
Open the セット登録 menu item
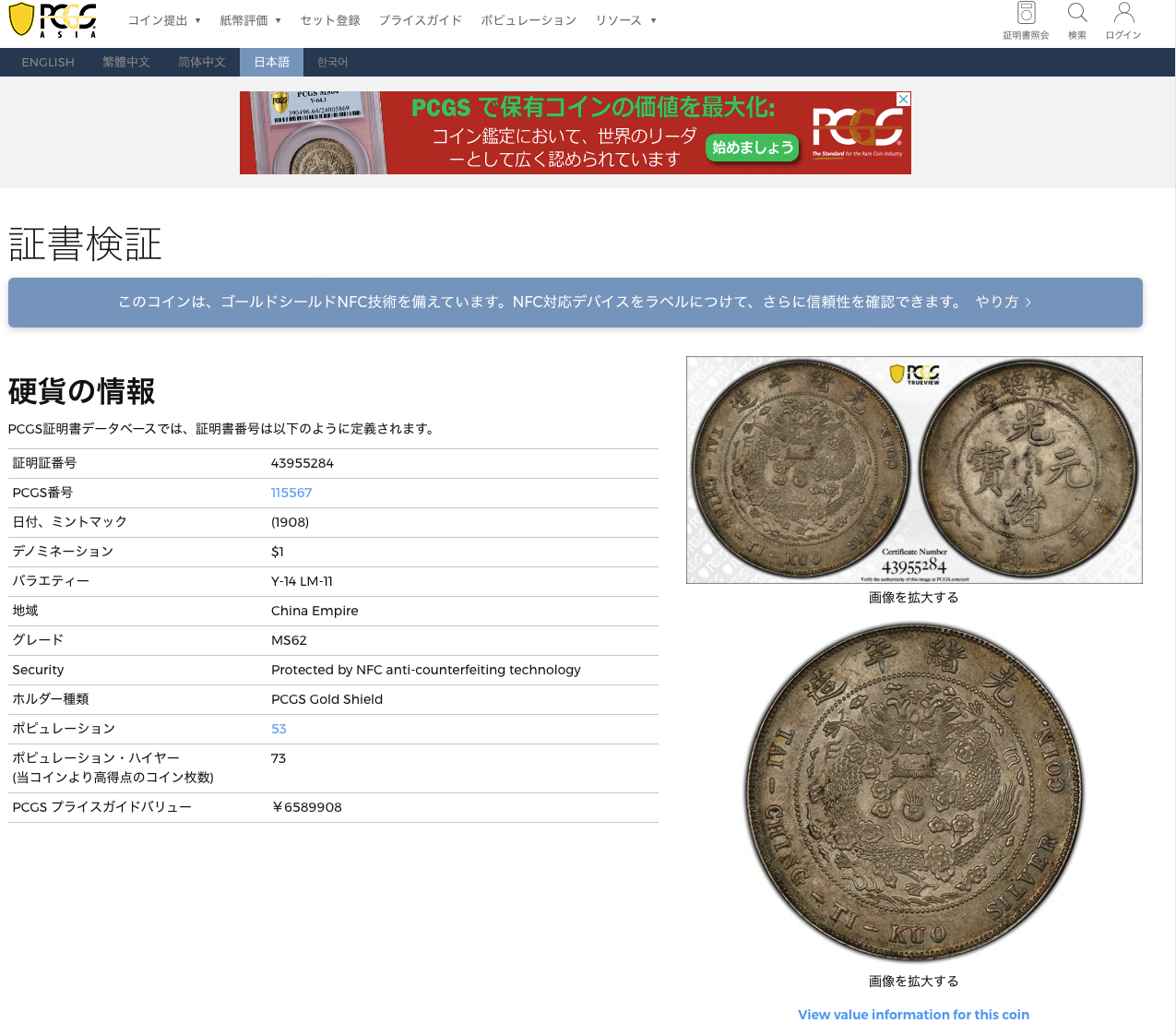pos(330,20)
